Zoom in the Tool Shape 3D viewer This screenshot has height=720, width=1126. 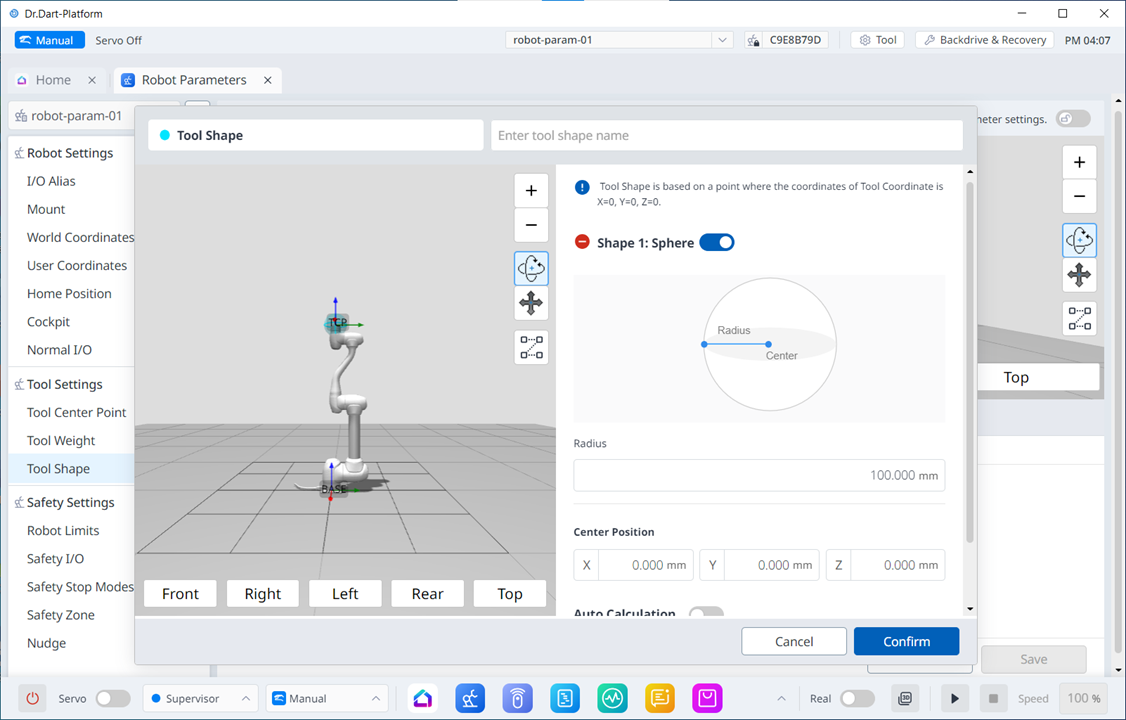(531, 191)
